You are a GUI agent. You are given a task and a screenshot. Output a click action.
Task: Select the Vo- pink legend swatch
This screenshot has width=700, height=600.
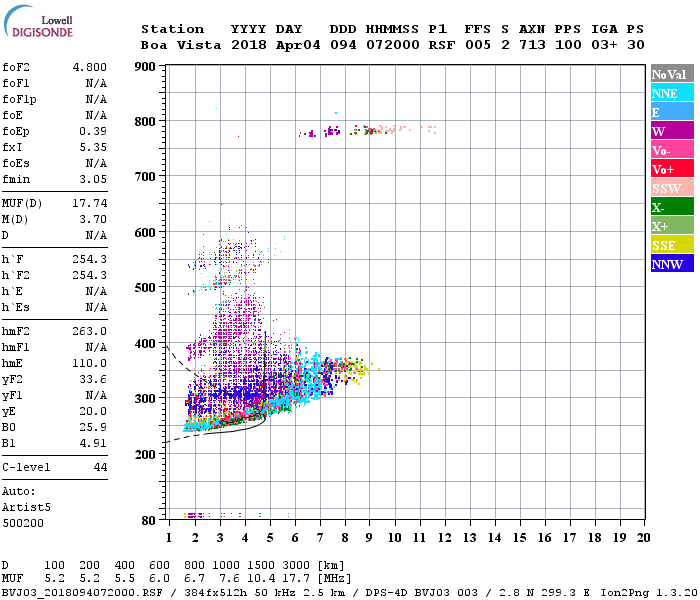coord(672,150)
